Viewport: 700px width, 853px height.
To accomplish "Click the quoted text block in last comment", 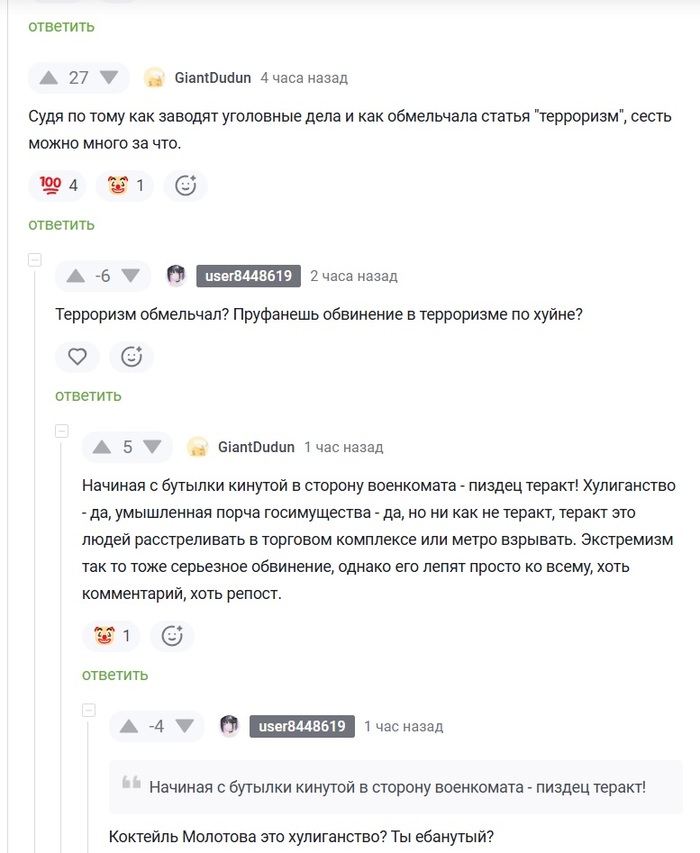I will 396,786.
